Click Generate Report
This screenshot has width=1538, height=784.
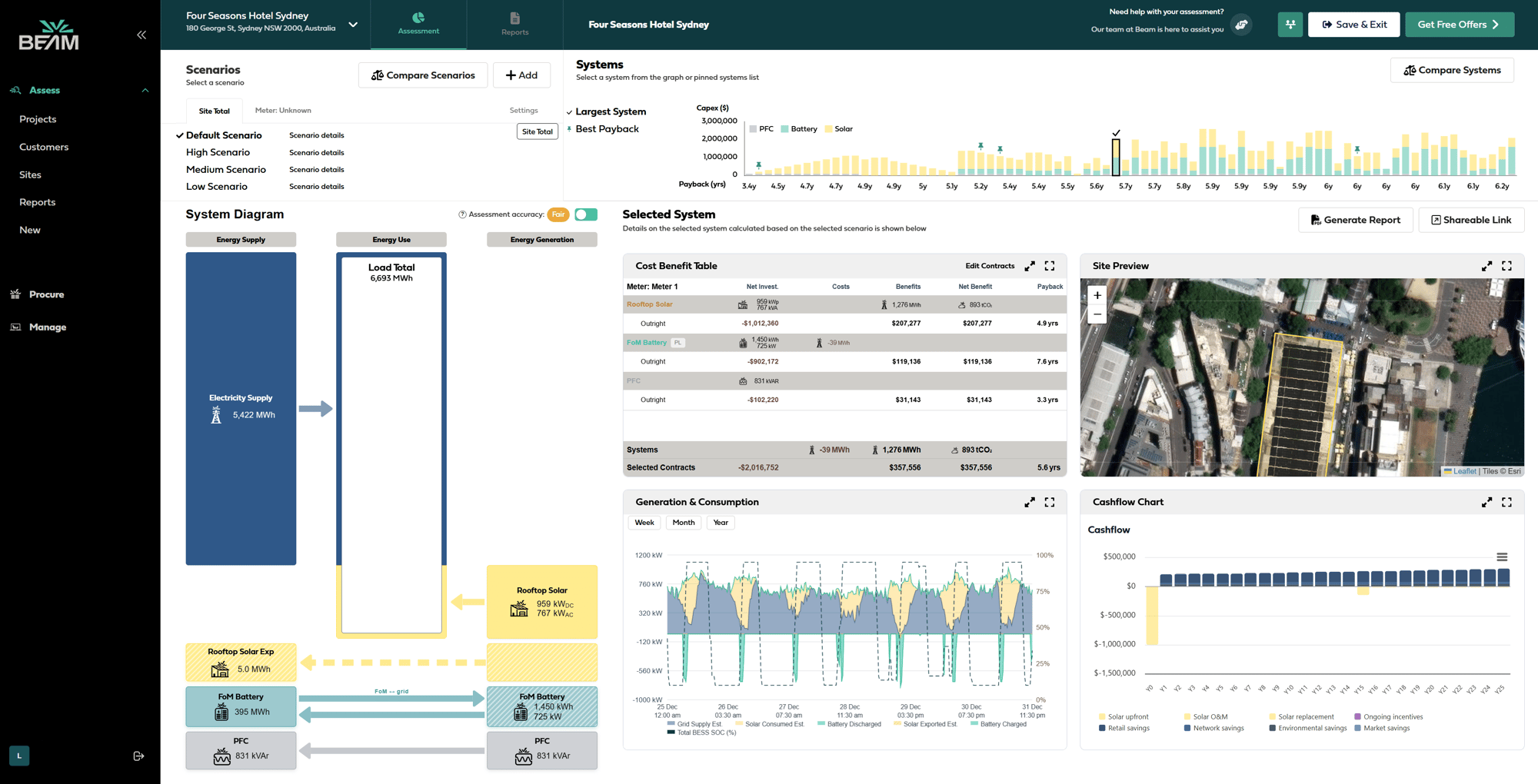[1355, 220]
